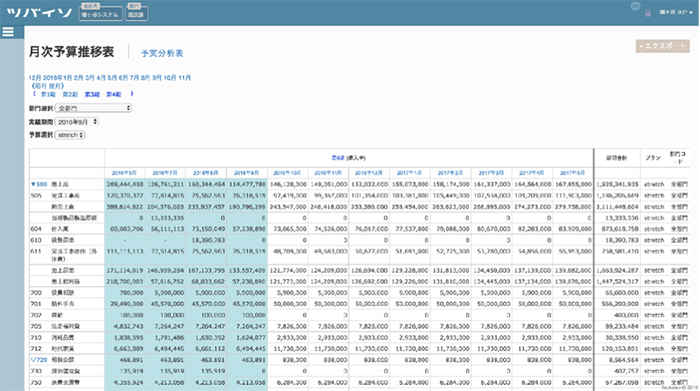Image resolution: width=700 pixels, height=391 pixels.
Task: Click the 2016年10月 column header
Action: (x=288, y=173)
